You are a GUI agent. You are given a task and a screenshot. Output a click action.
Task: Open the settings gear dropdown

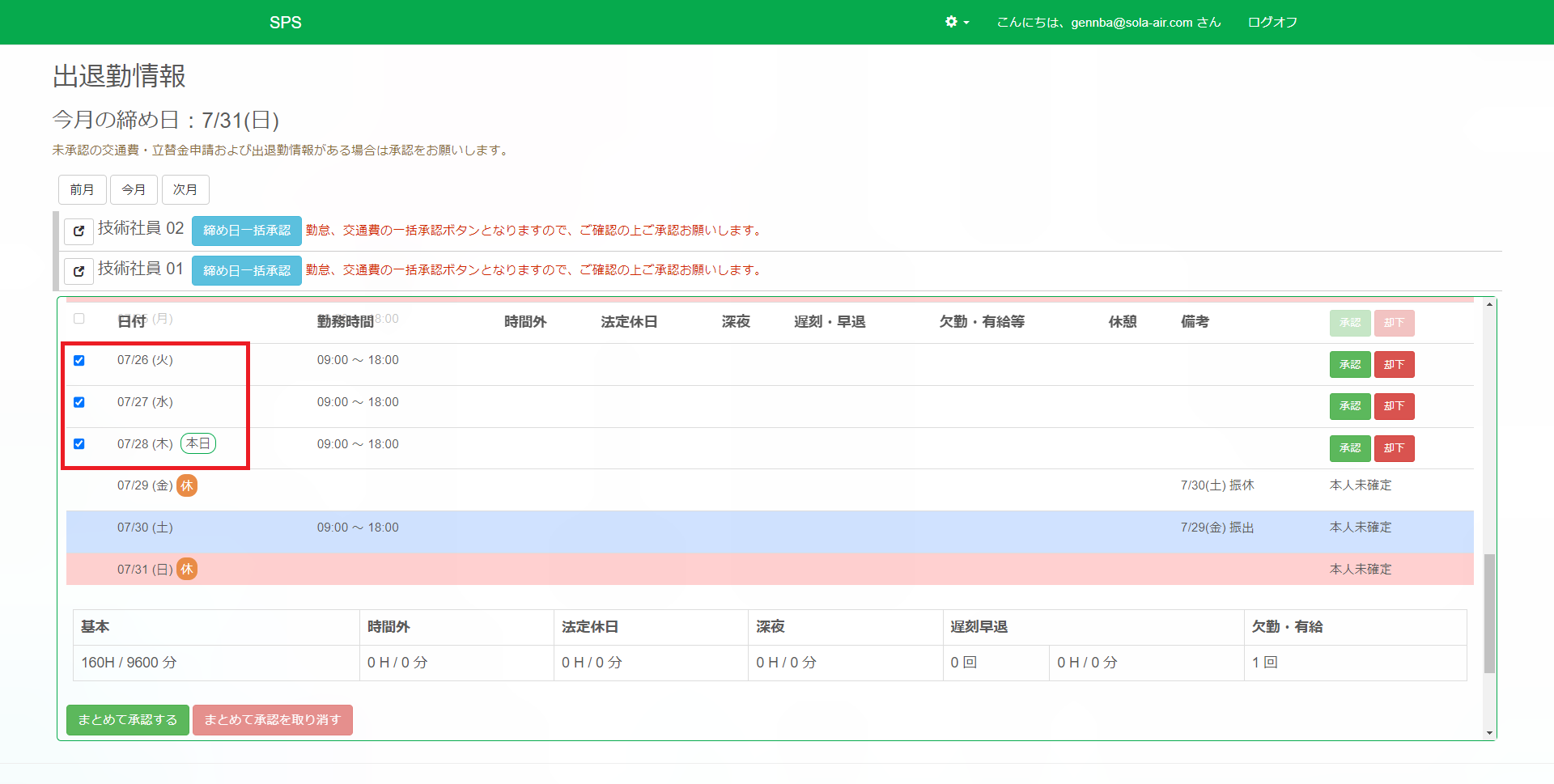coord(957,22)
